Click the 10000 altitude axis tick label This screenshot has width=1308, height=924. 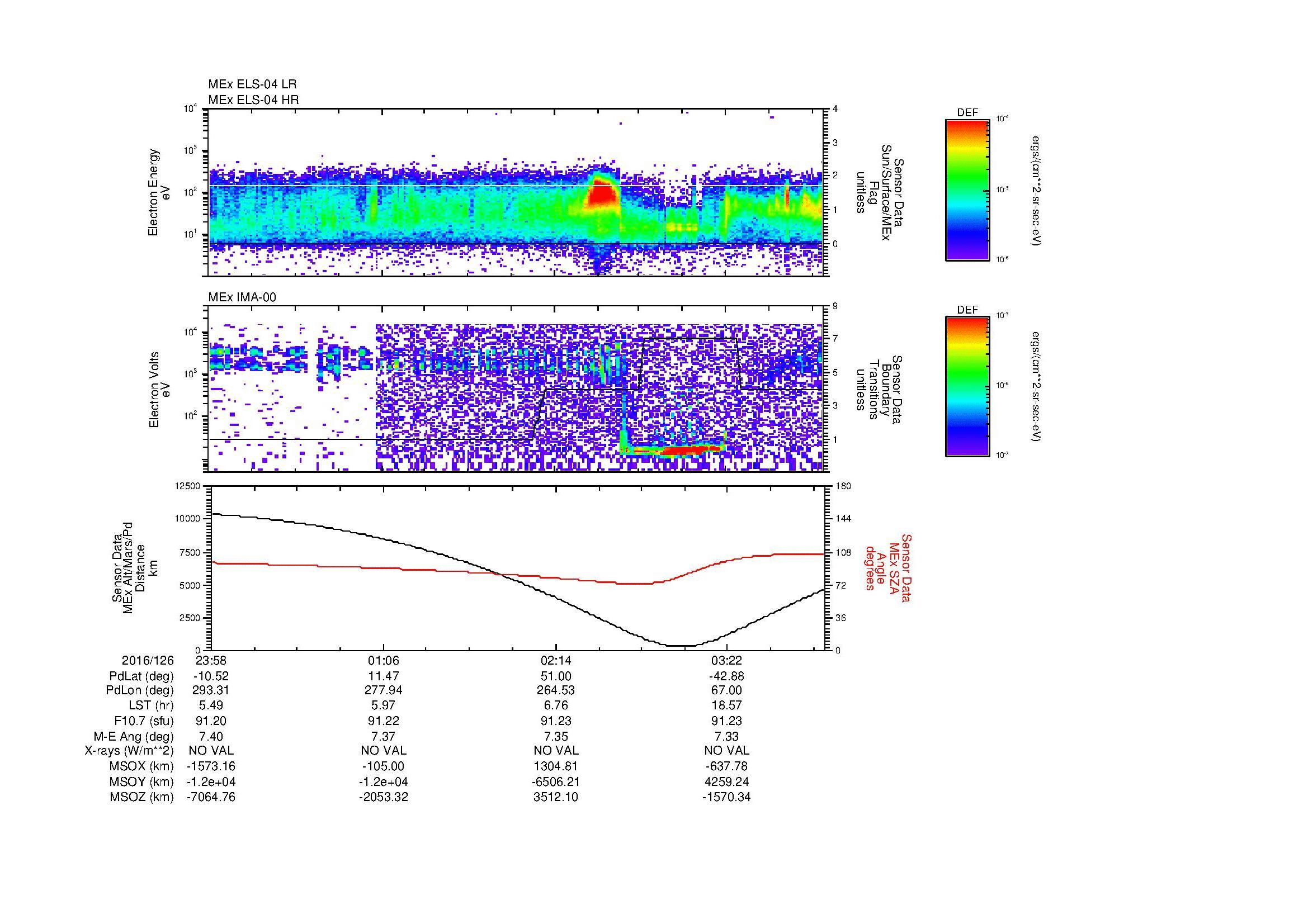coord(188,519)
